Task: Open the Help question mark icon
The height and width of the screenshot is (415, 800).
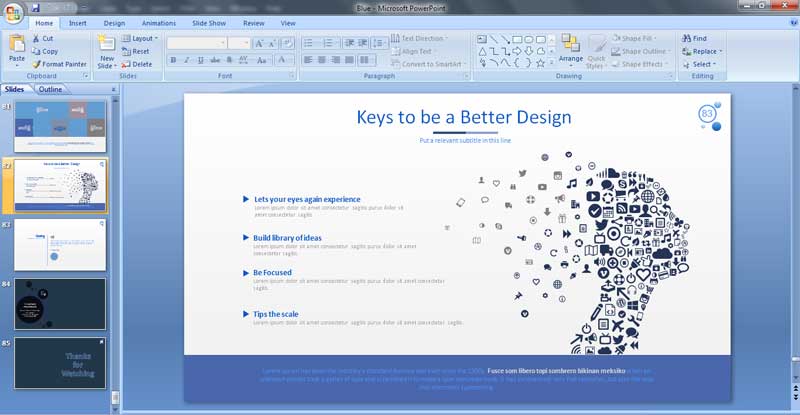Action: 794,23
